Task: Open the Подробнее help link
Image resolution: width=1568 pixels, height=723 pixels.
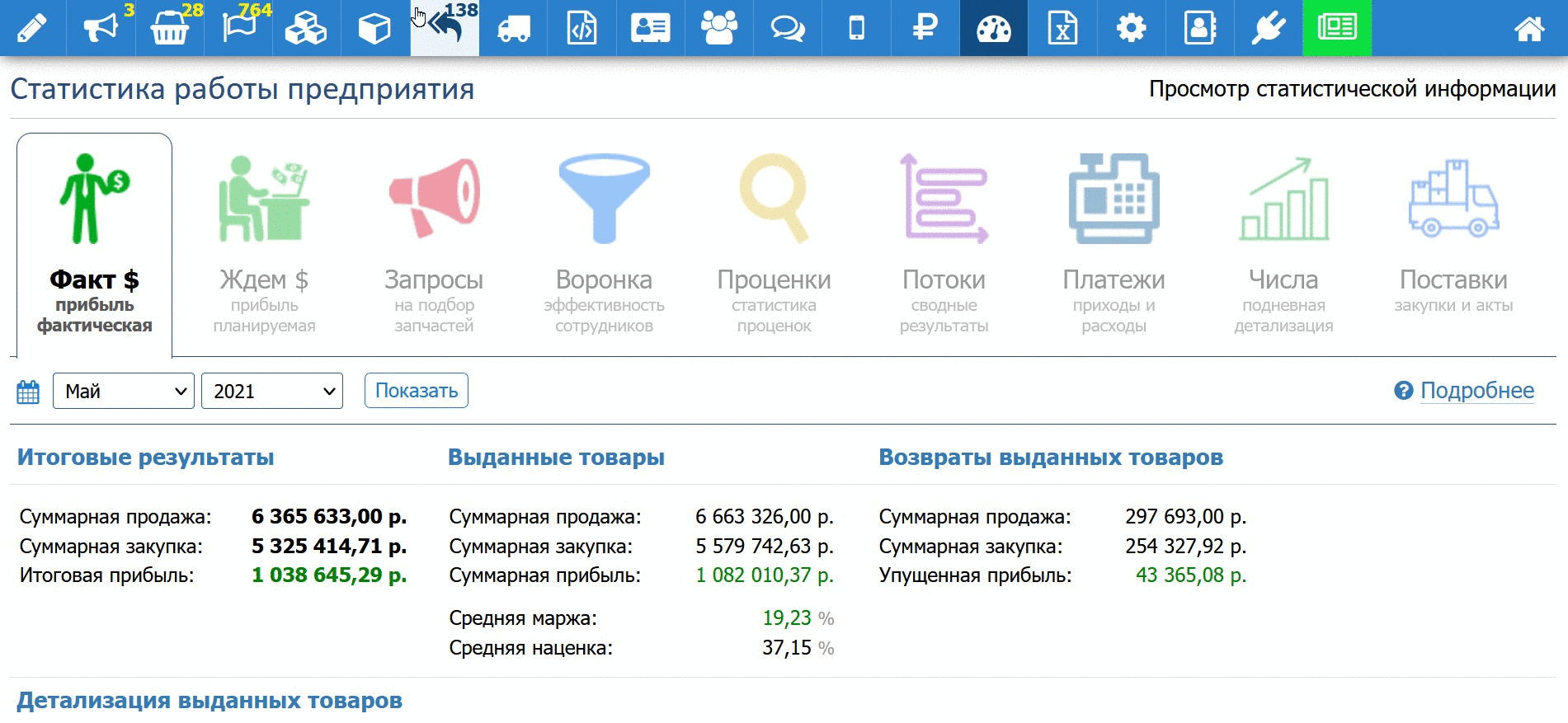Action: point(1477,391)
